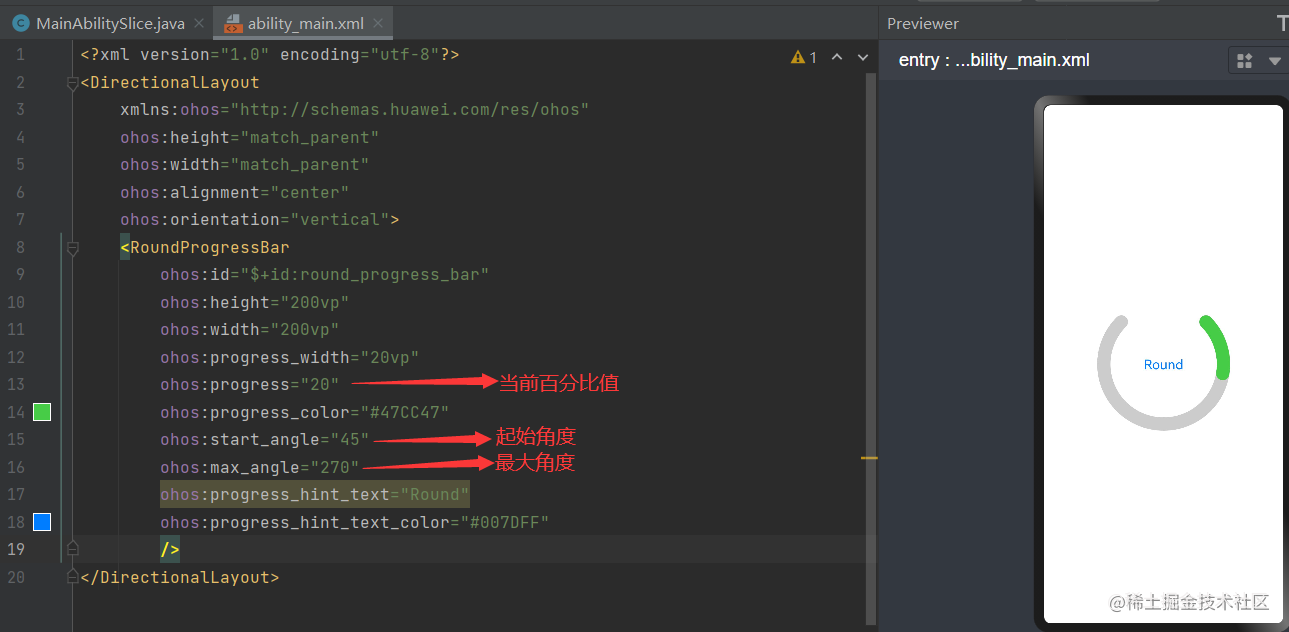The width and height of the screenshot is (1289, 632).
Task: Click line number 17 in the gutter
Action: [16, 494]
